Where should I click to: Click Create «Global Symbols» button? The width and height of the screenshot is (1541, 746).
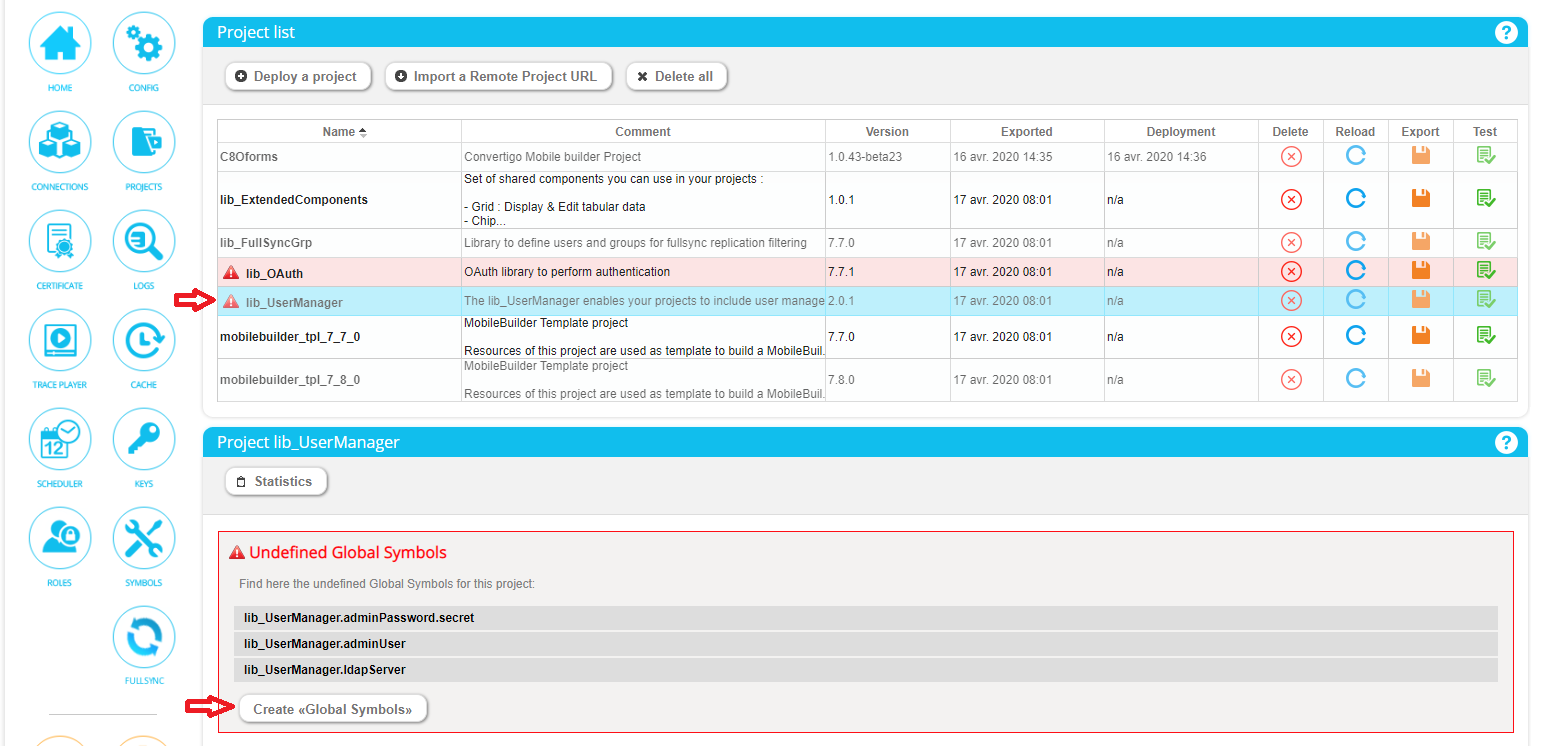333,709
